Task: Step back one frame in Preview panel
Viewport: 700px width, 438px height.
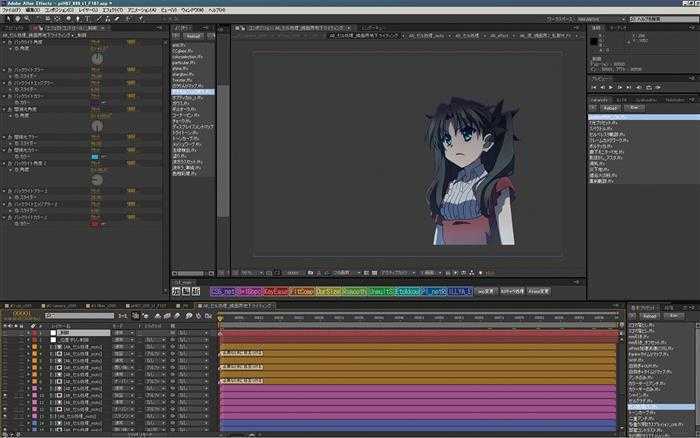Action: pos(602,88)
